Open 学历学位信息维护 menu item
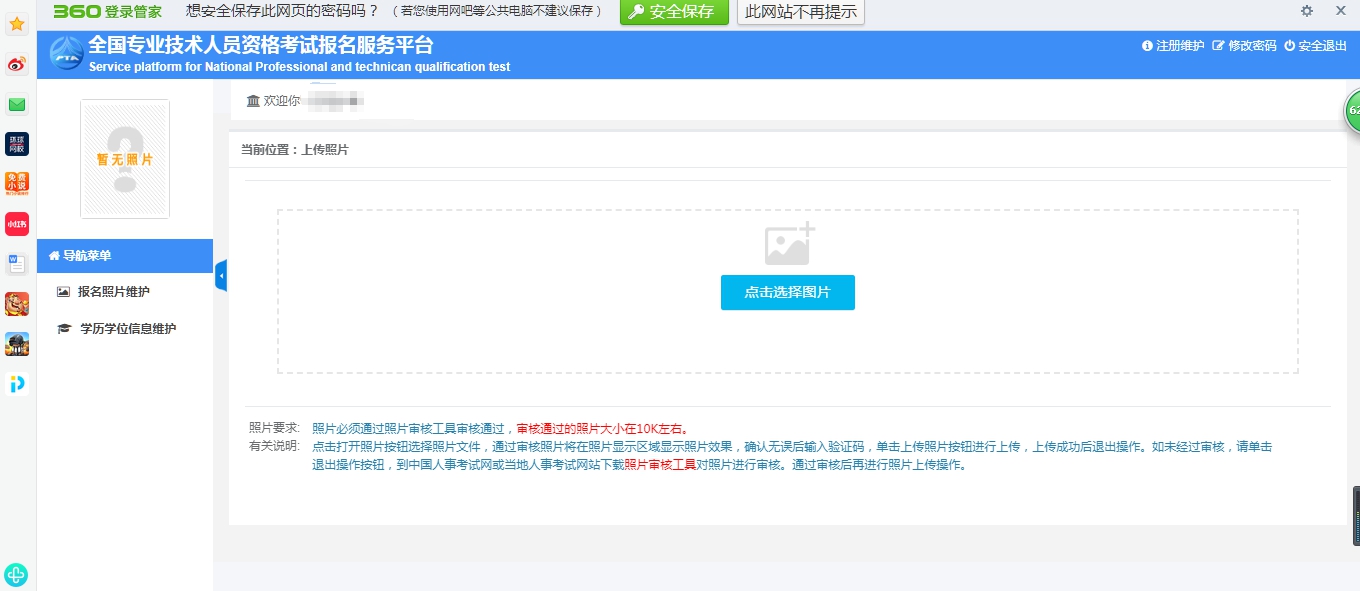Screen dimensions: 1360x591 (x=127, y=329)
